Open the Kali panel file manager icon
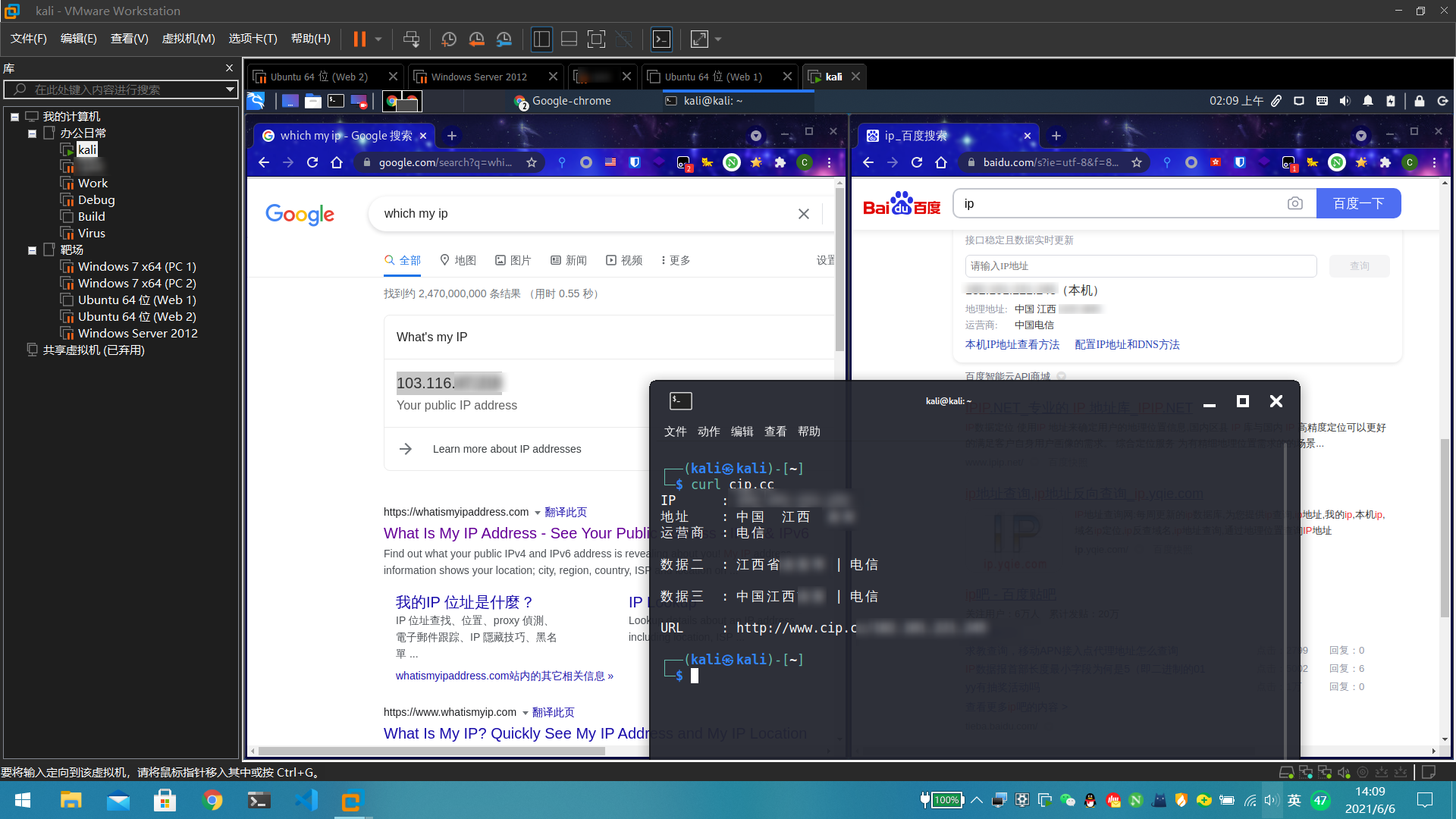 click(x=313, y=101)
